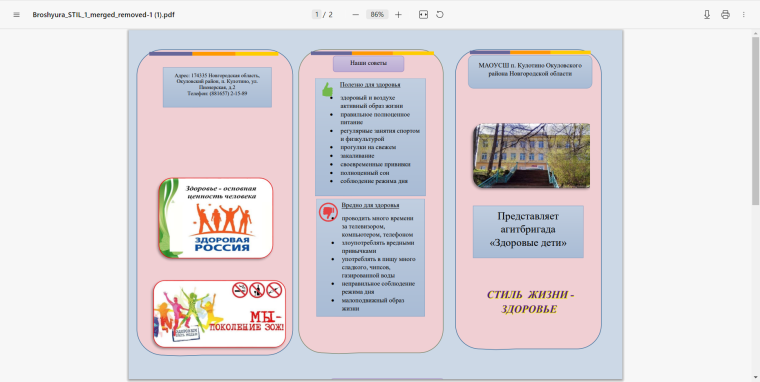Click the Вредно для здоровья heading

(x=370, y=205)
